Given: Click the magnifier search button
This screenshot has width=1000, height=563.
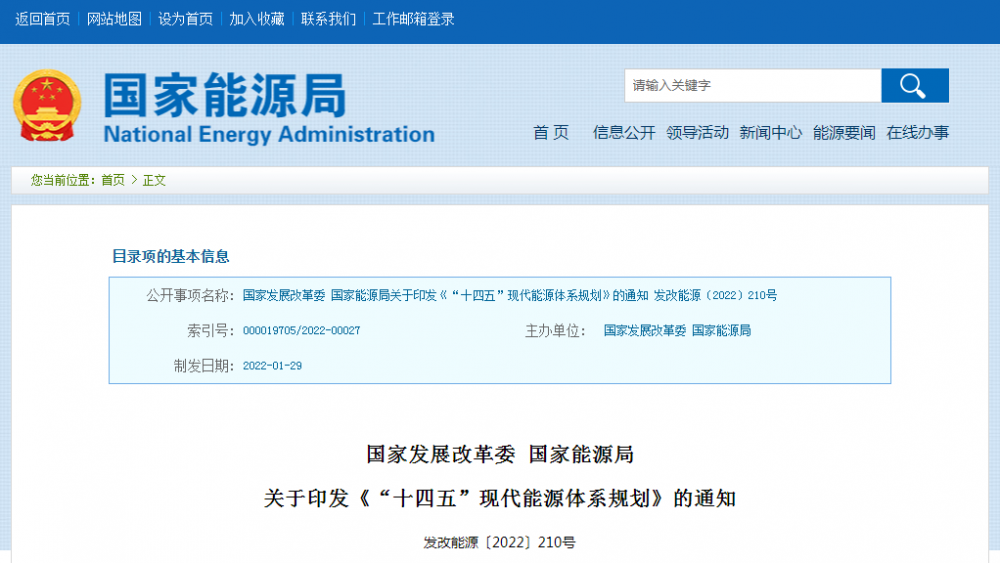Looking at the screenshot, I should click(915, 85).
